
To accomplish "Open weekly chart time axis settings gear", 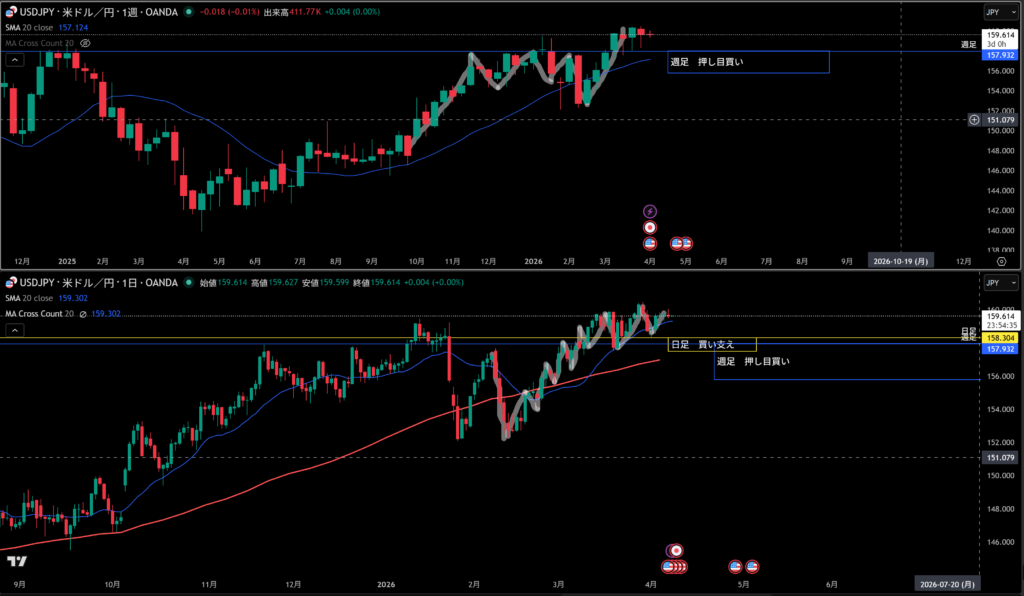I will coord(1001,259).
